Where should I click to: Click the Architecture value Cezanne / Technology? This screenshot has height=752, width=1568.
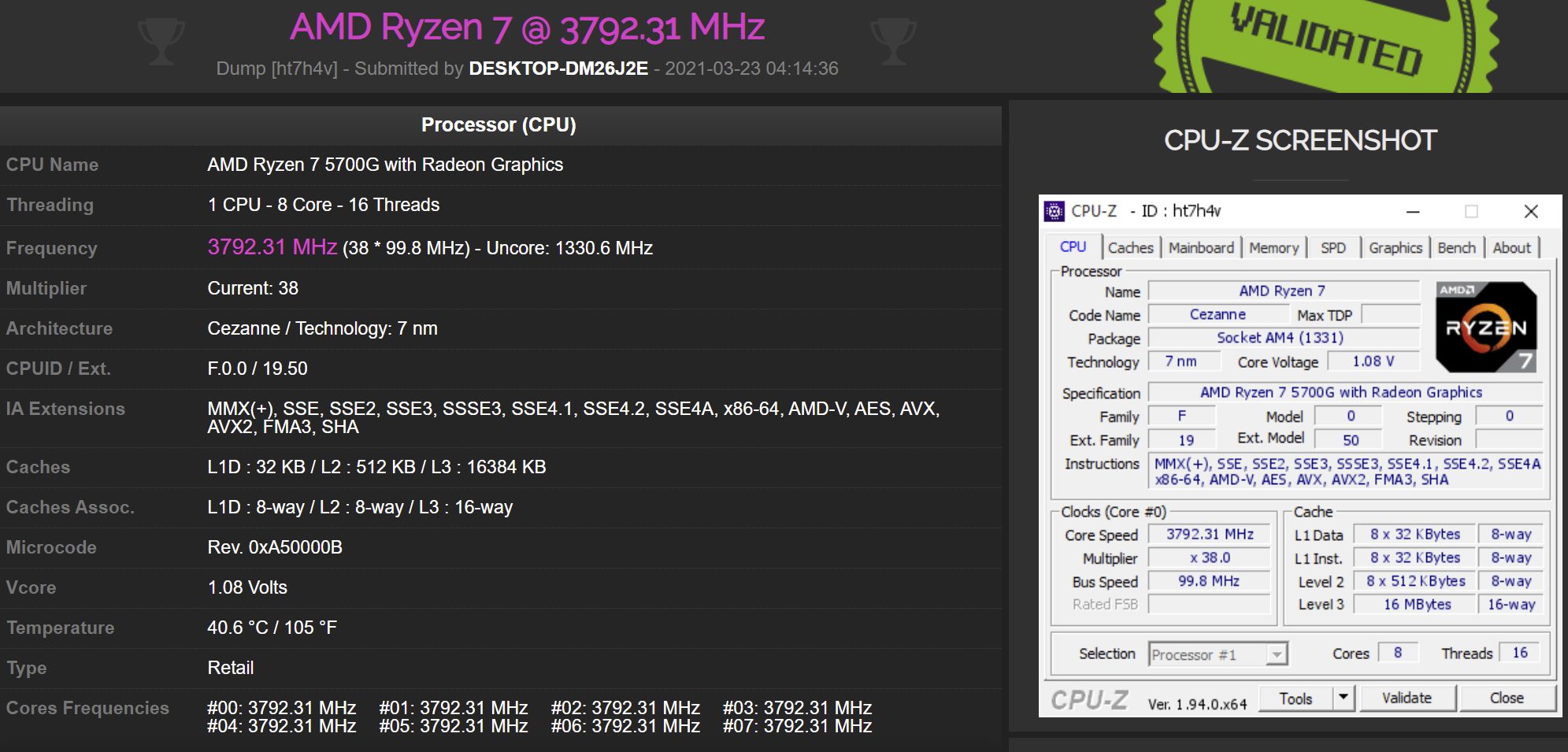(322, 328)
